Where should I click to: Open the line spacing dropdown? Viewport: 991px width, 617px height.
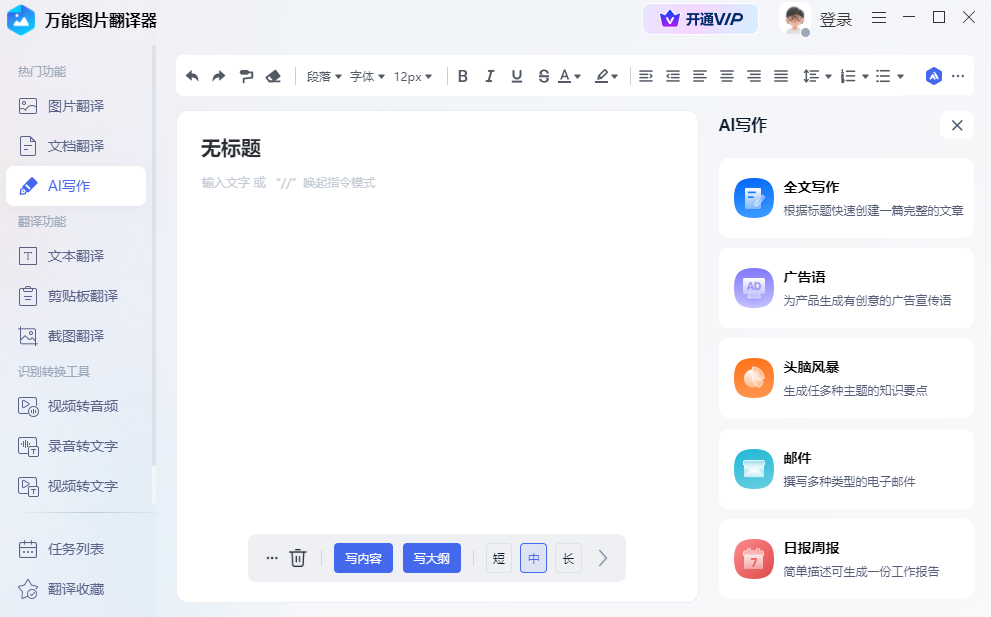tap(815, 75)
